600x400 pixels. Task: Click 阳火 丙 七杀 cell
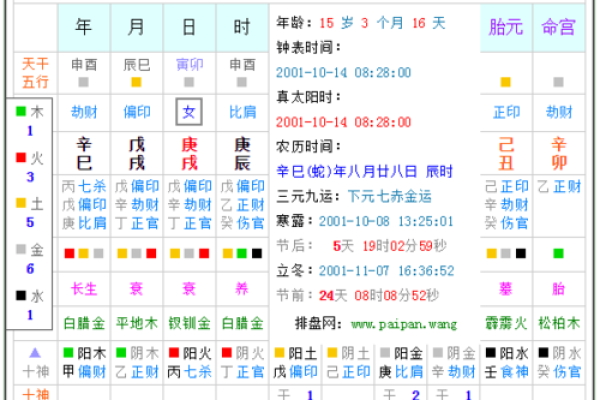point(189,362)
